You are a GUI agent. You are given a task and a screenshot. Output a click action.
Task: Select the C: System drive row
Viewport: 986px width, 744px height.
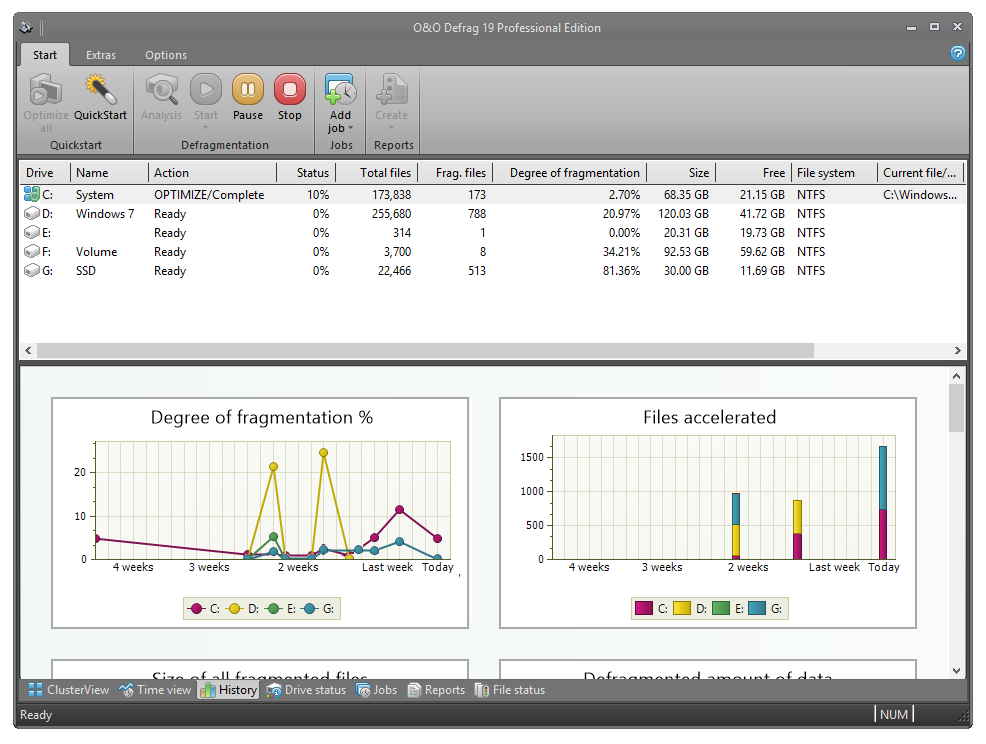coord(95,195)
